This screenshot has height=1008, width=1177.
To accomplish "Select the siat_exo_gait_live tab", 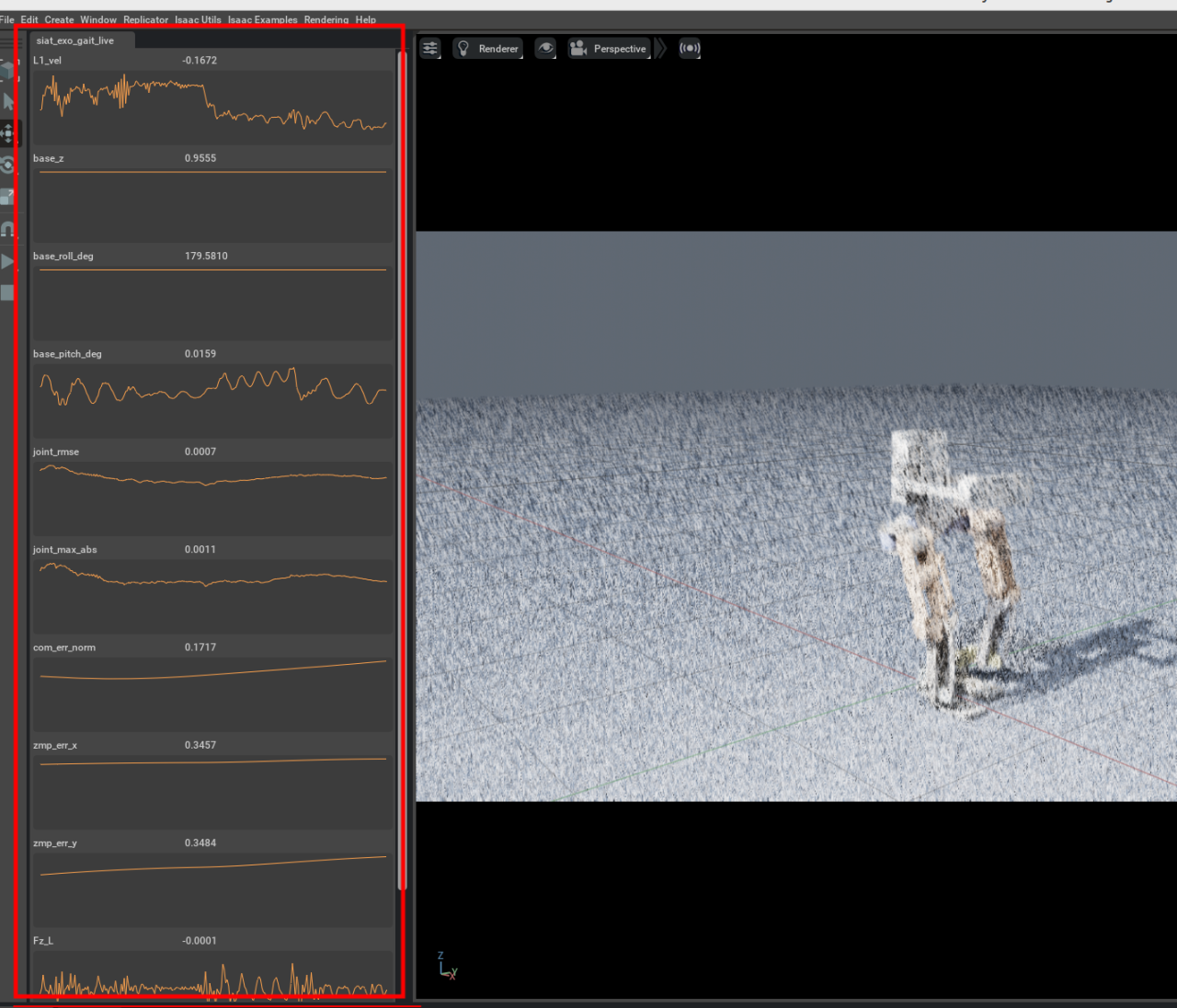I will pyautogui.click(x=75, y=40).
